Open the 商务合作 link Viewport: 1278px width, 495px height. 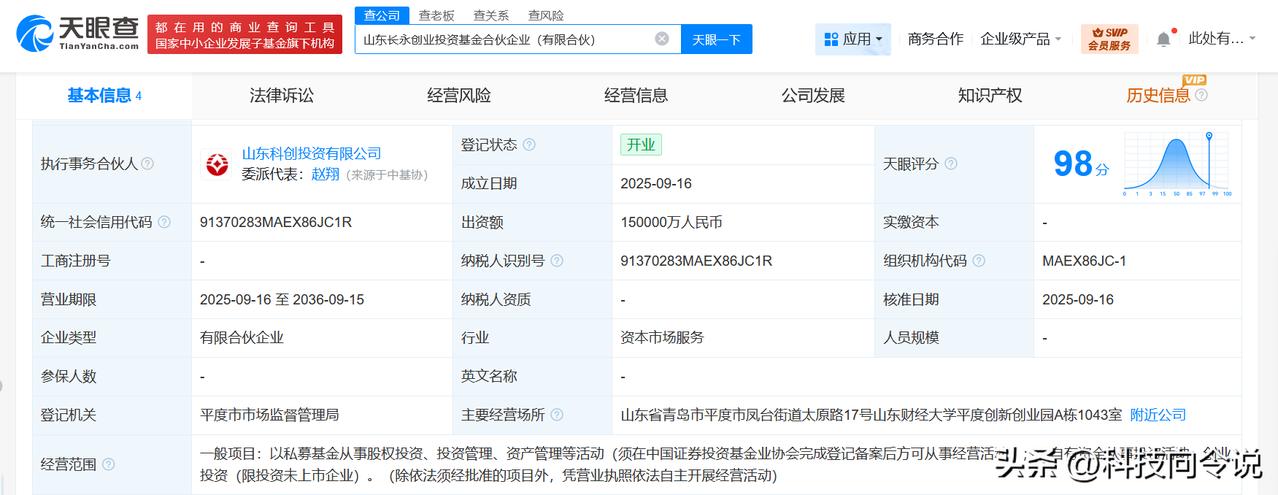(x=936, y=39)
